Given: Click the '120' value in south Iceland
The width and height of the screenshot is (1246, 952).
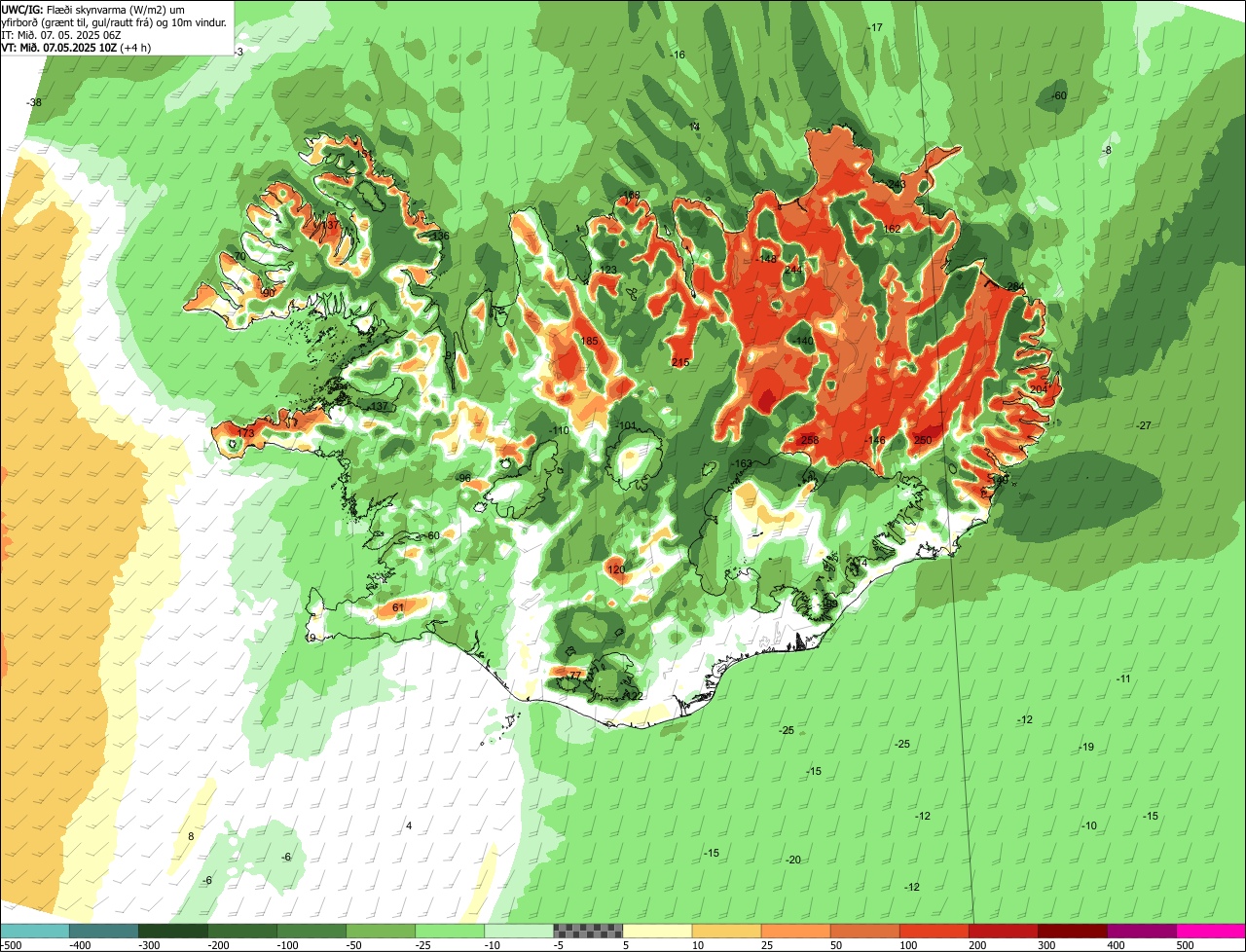Looking at the screenshot, I should [616, 569].
